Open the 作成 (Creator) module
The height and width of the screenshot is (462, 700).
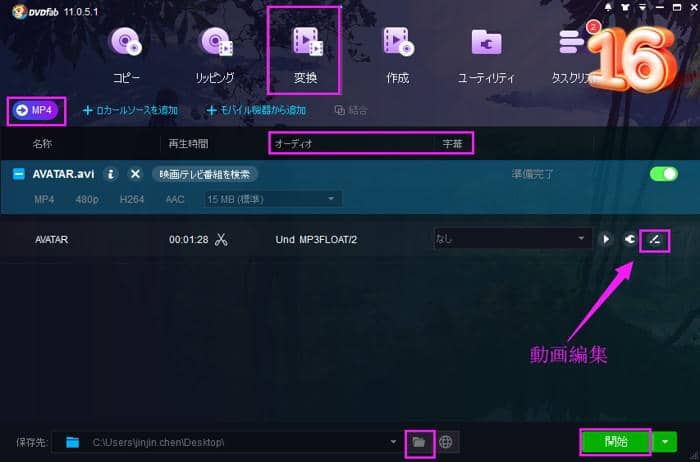397,56
